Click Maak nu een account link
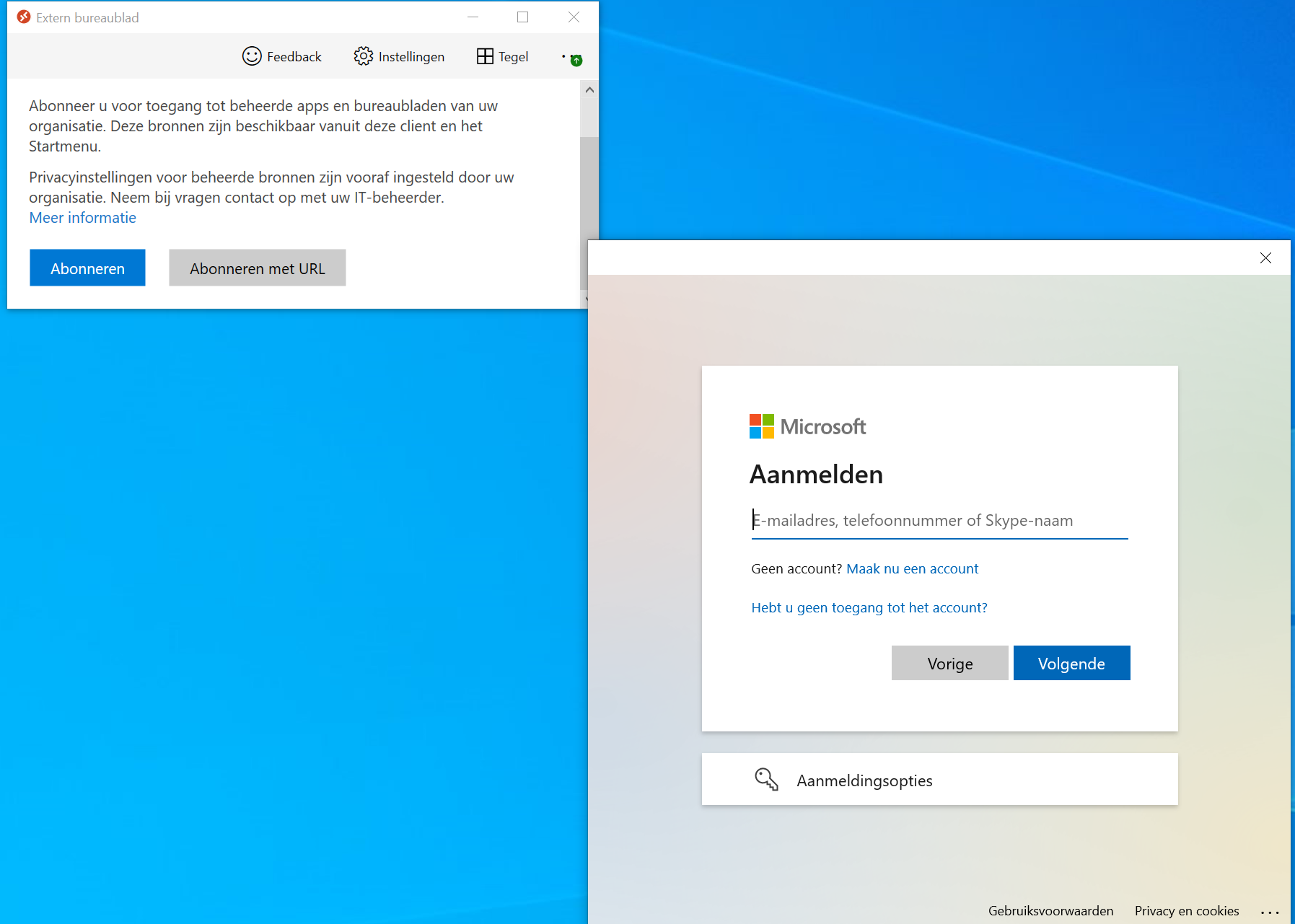Screen dimensions: 1295x924 [912, 569]
